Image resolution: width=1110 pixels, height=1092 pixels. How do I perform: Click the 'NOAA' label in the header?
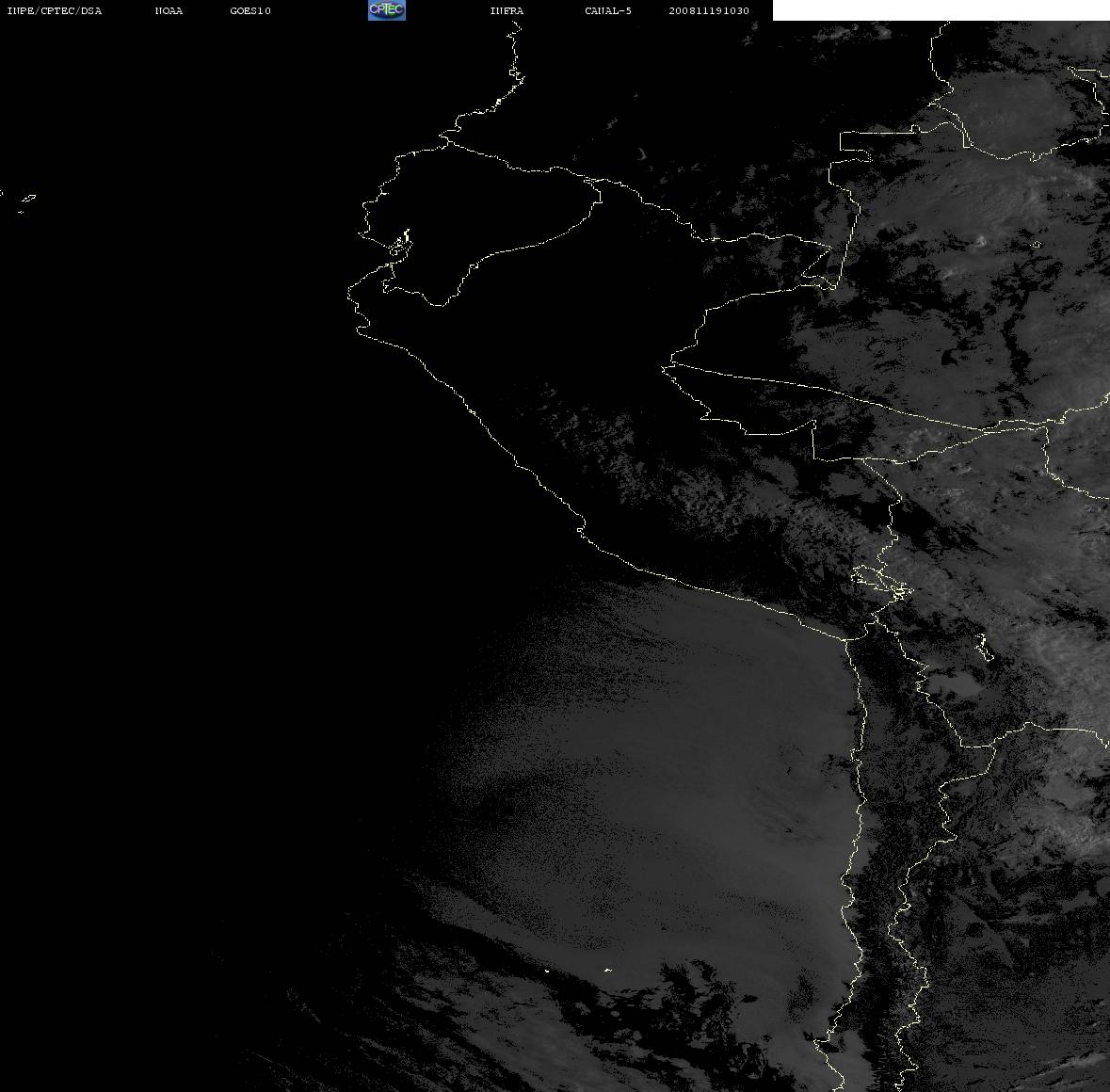[x=169, y=10]
